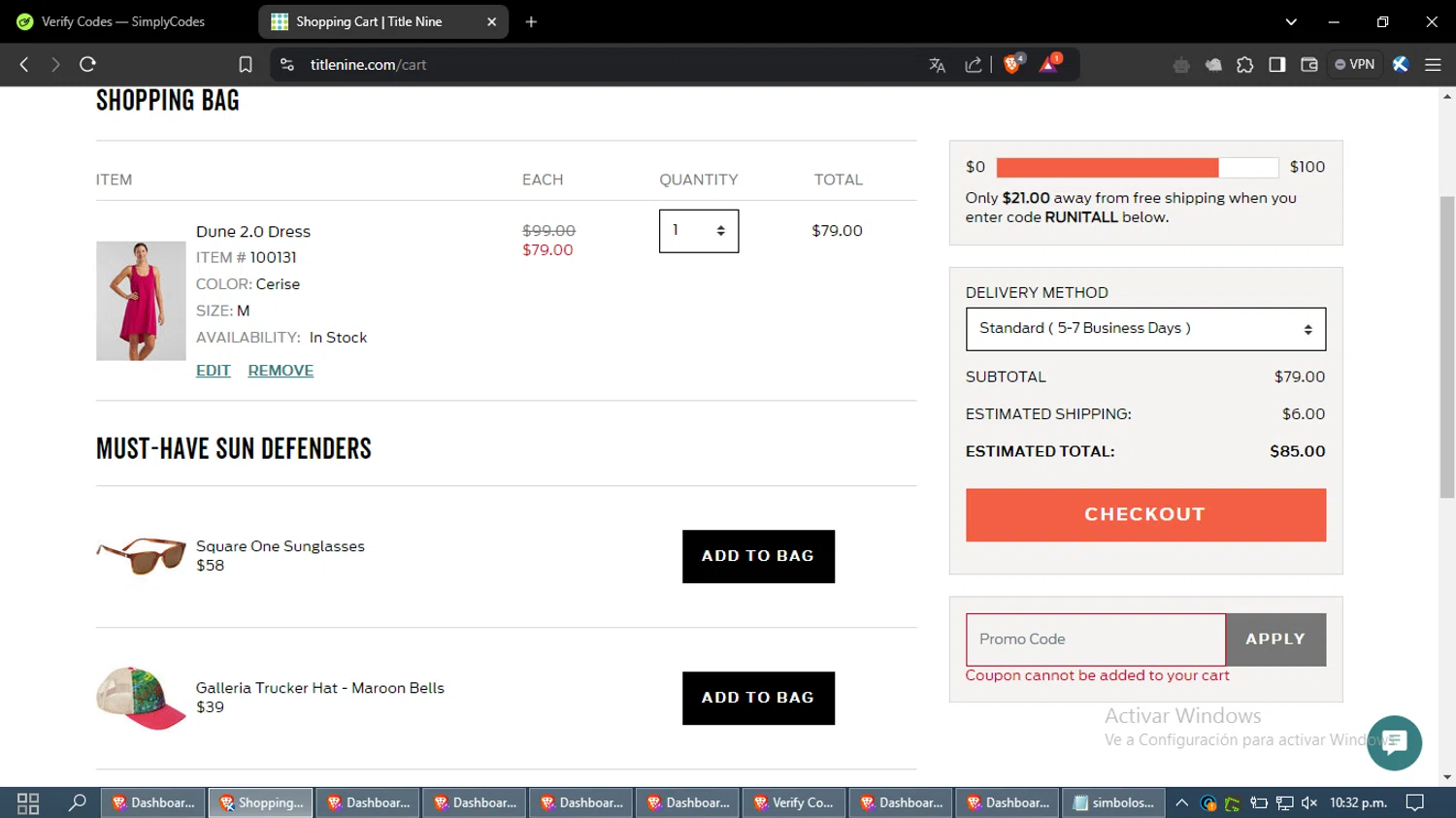Click the sale price $79.00 in red
The height and width of the screenshot is (818, 1456).
547,250
